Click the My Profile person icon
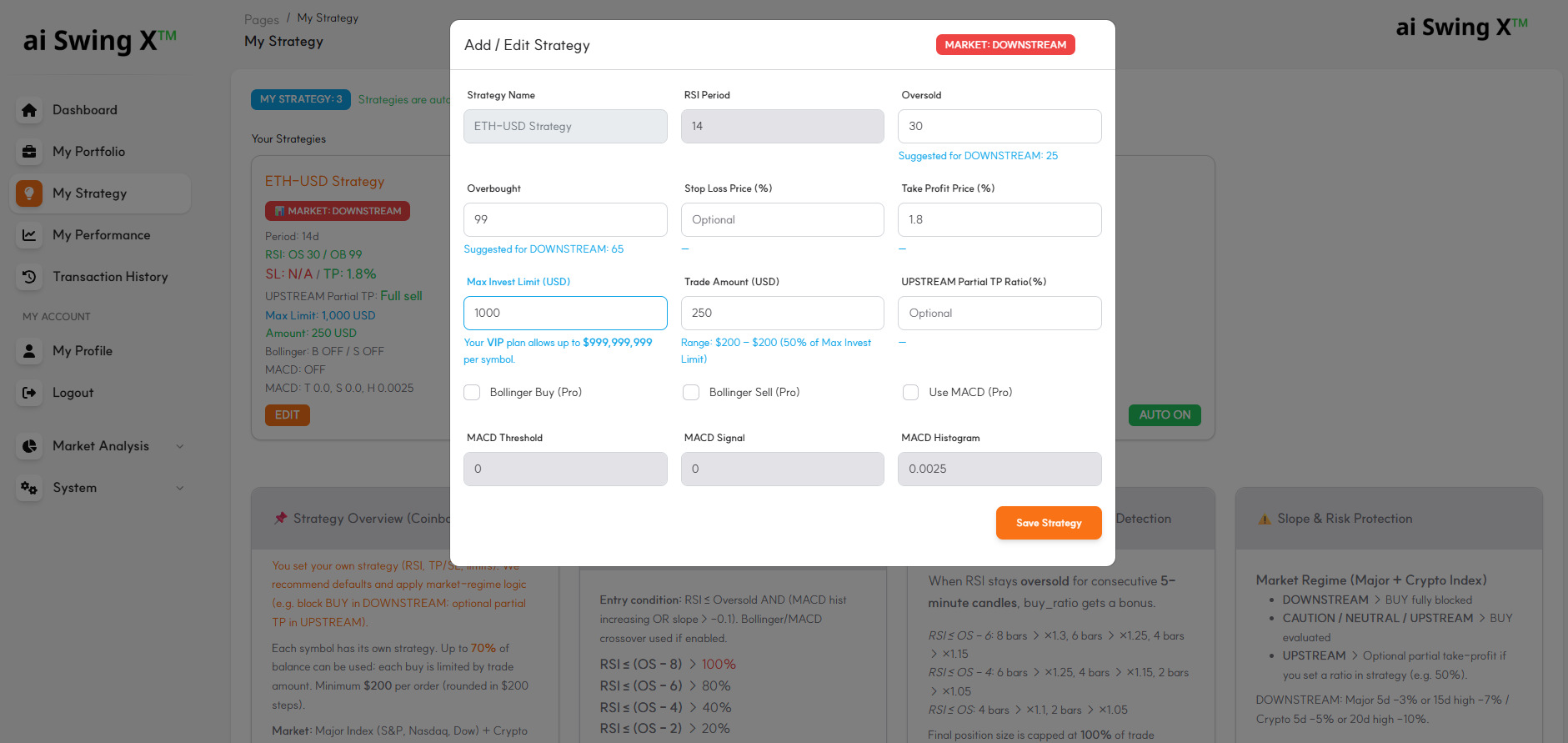 point(29,351)
